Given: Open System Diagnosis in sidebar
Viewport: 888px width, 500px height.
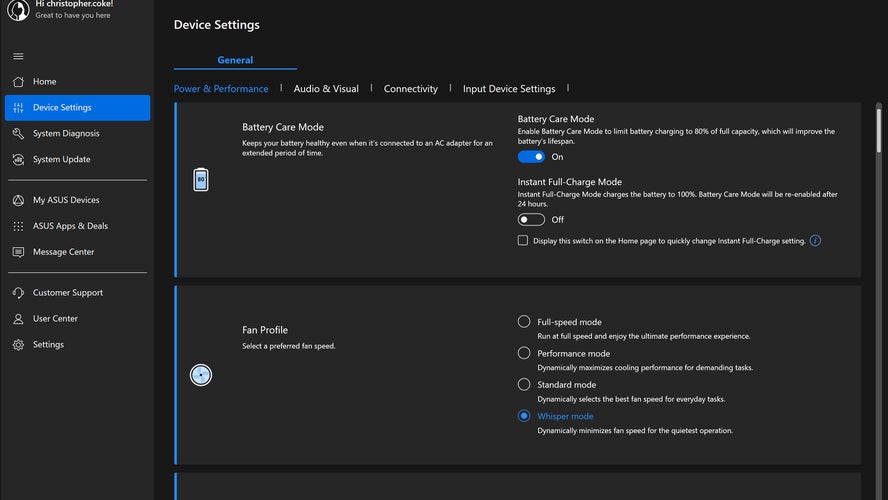Looking at the screenshot, I should click(66, 134).
